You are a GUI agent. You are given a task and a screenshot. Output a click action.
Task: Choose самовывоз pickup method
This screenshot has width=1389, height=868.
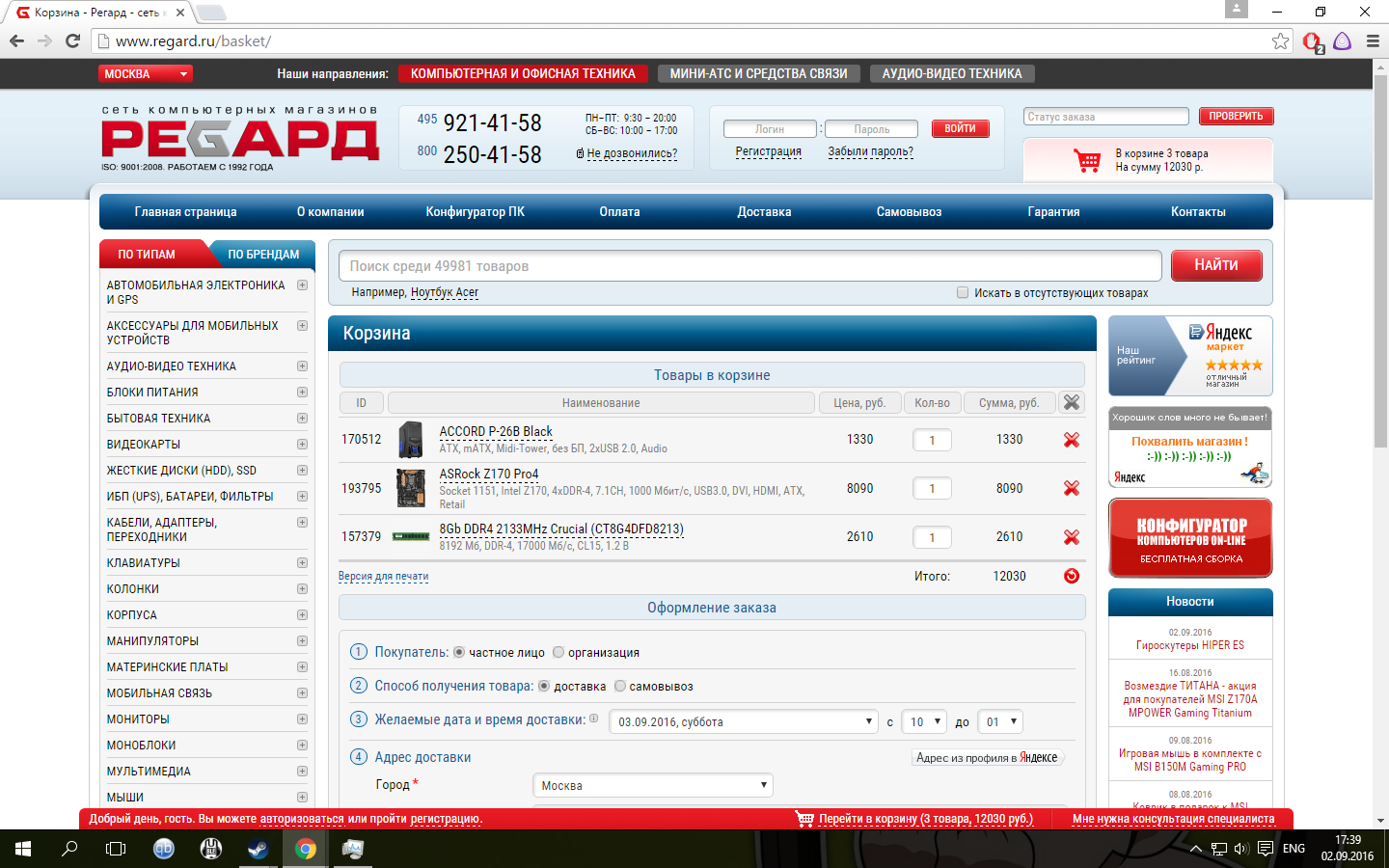[620, 687]
